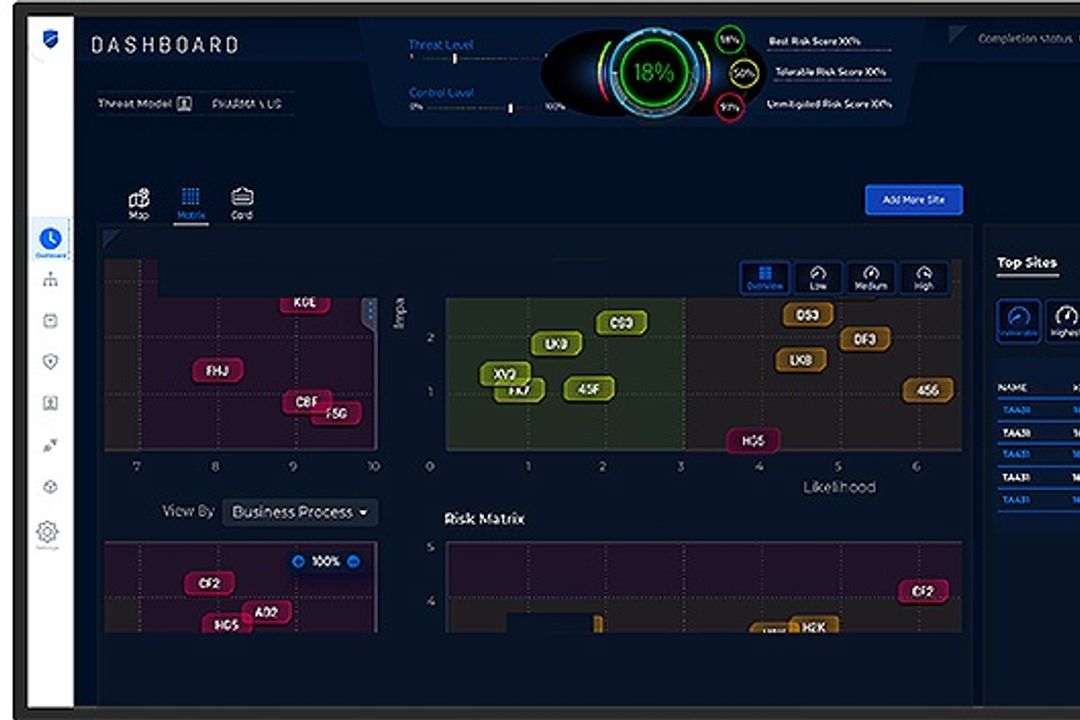Click the shield logo in the sidebar
1080x720 pixels.
[50, 39]
